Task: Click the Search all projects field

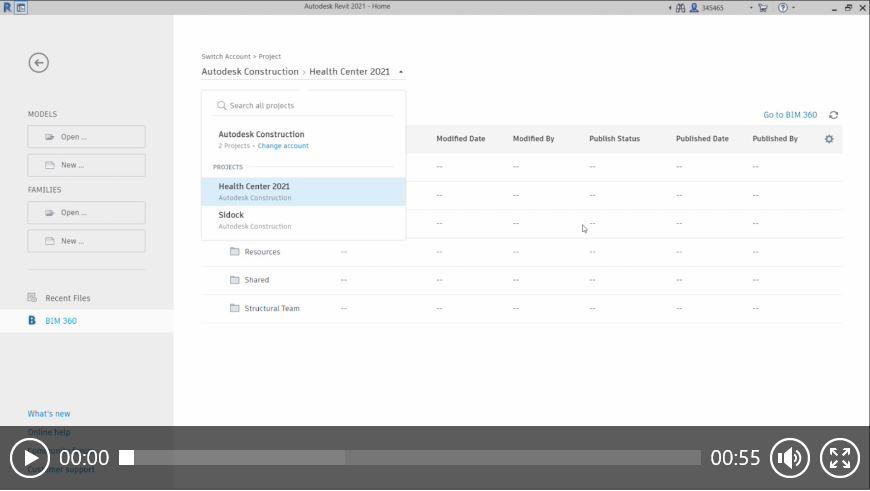Action: click(x=304, y=105)
